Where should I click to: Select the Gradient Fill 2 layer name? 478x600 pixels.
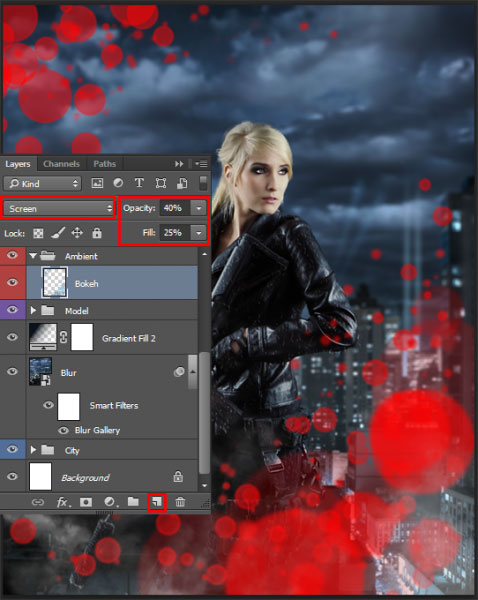129,338
